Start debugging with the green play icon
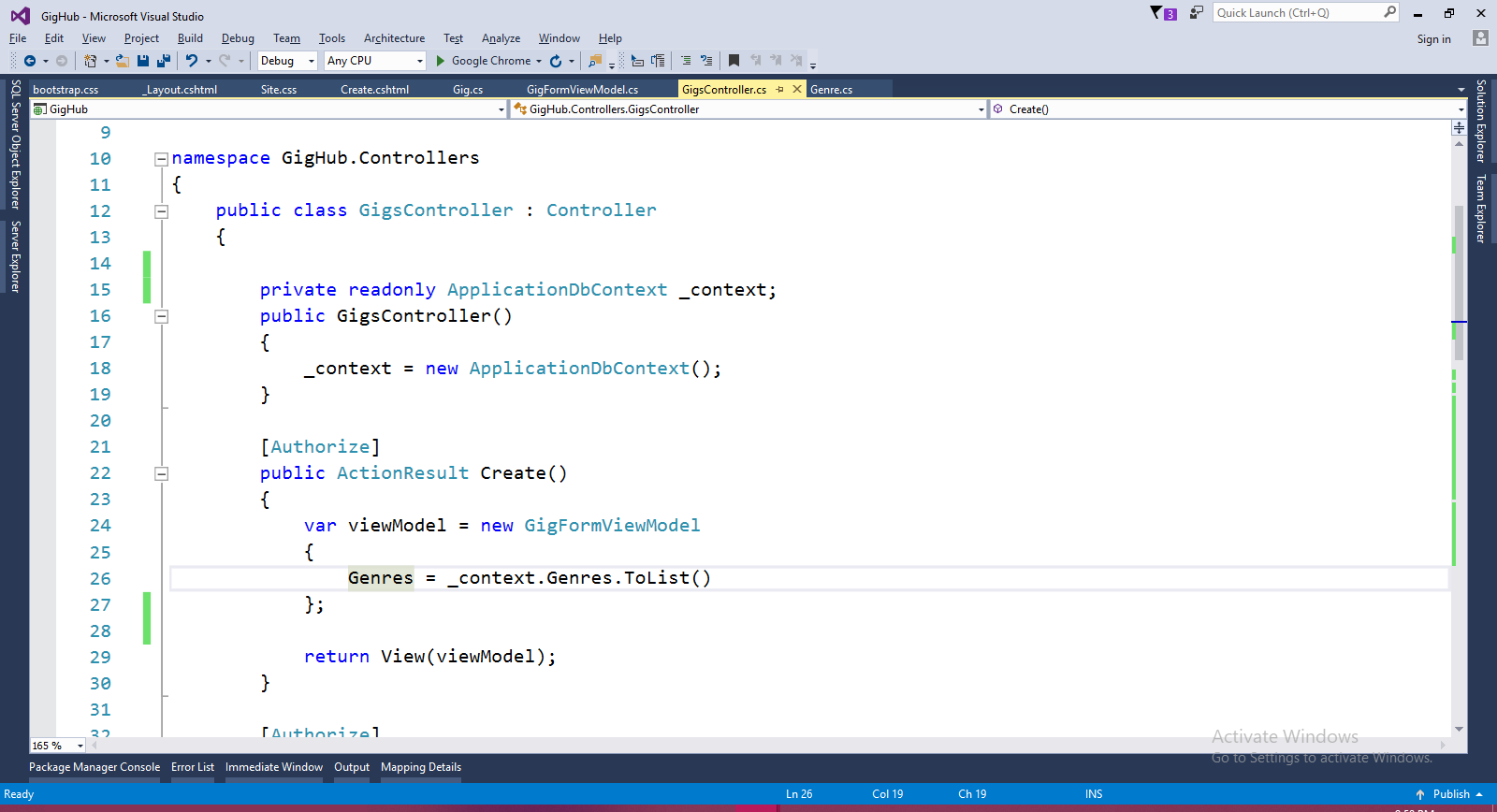Screen dimensions: 1497x812 coord(440,61)
